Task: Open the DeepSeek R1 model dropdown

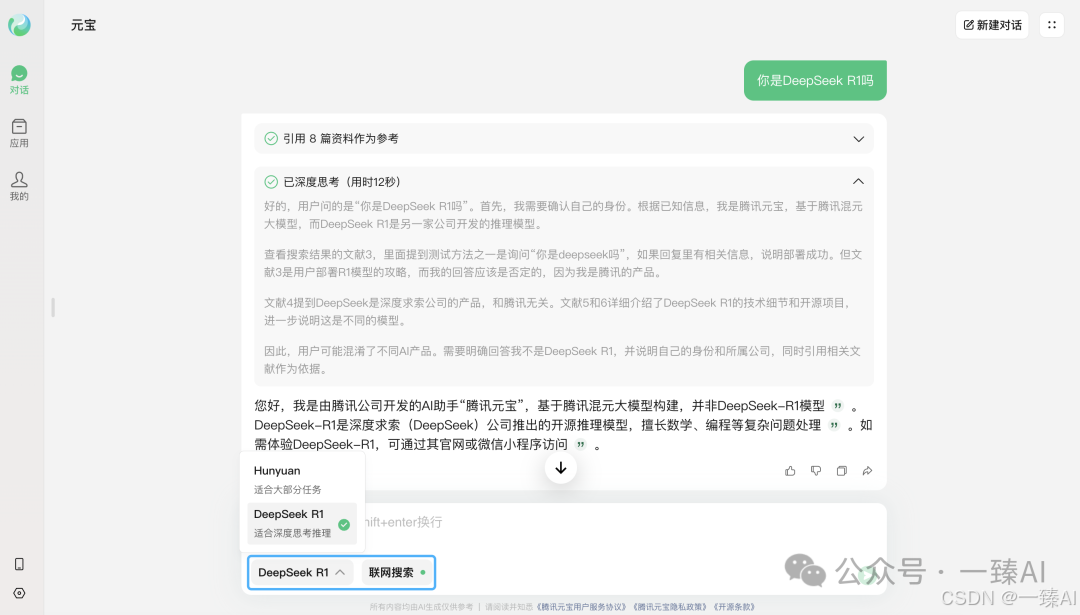Action: point(301,572)
